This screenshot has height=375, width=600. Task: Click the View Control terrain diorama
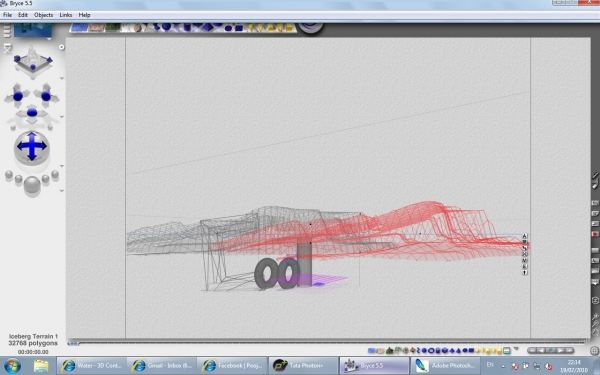tap(33, 61)
